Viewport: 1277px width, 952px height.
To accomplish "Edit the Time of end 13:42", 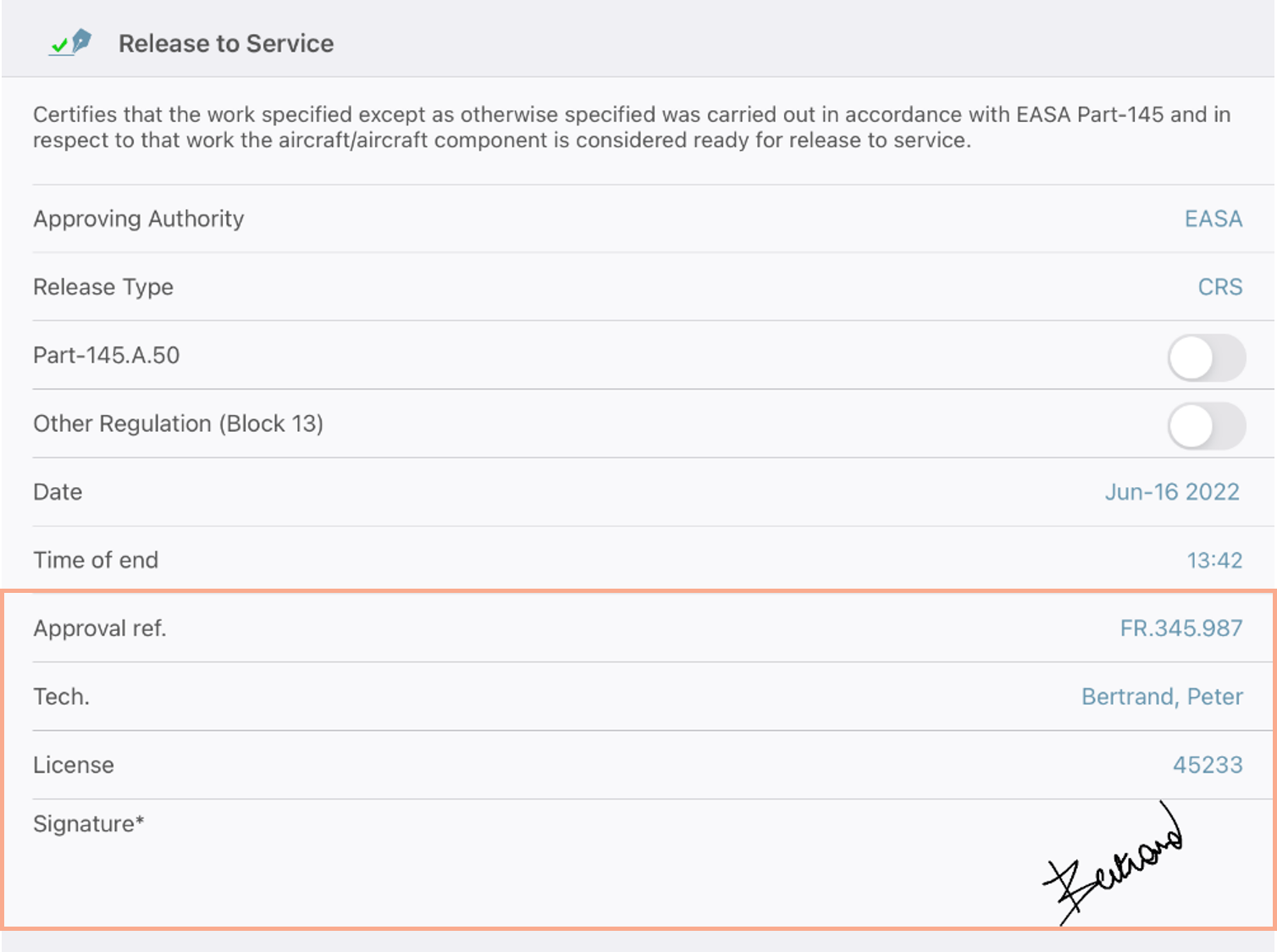I will (x=1214, y=561).
